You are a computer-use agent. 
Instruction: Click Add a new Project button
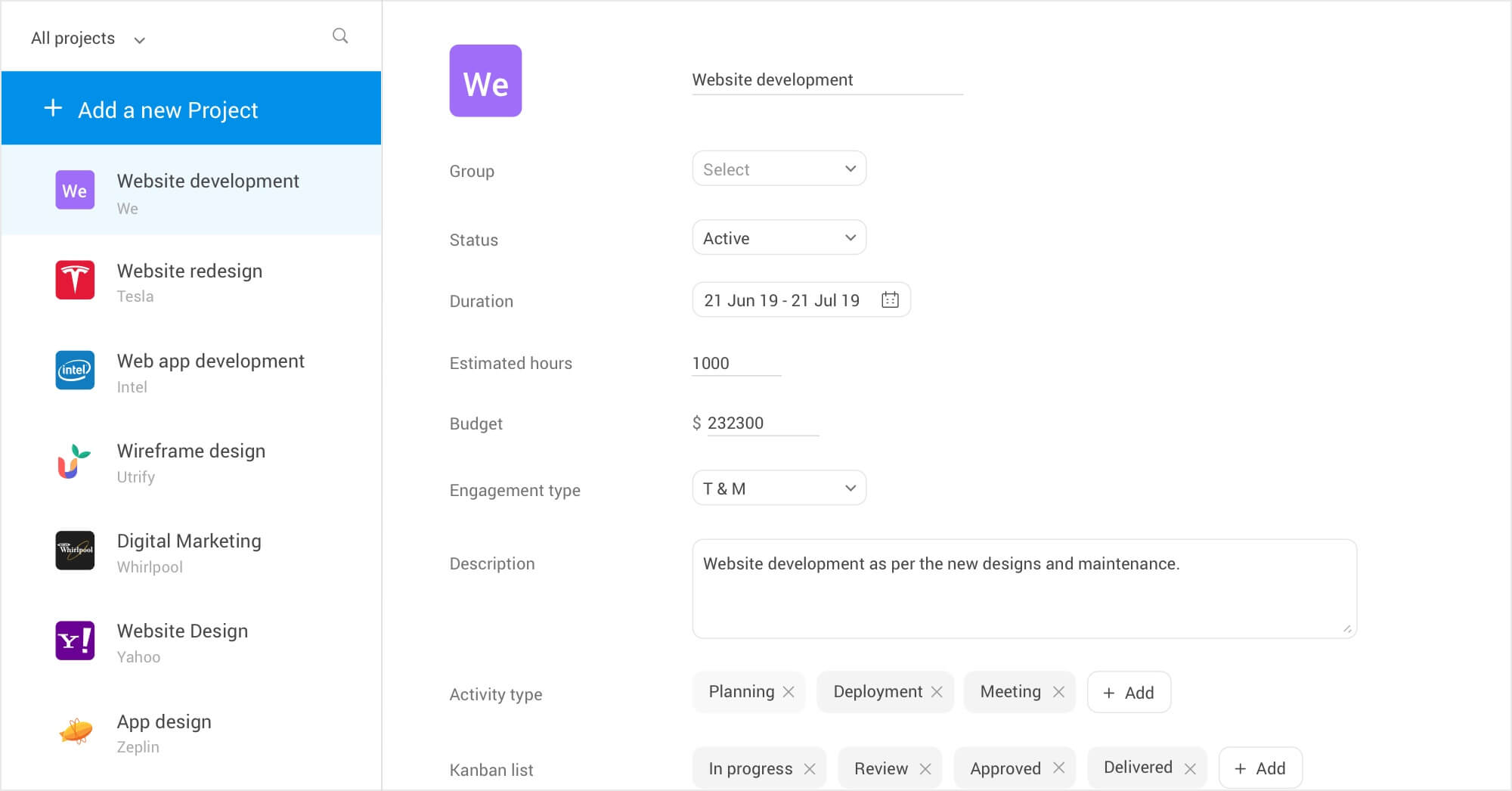(191, 108)
